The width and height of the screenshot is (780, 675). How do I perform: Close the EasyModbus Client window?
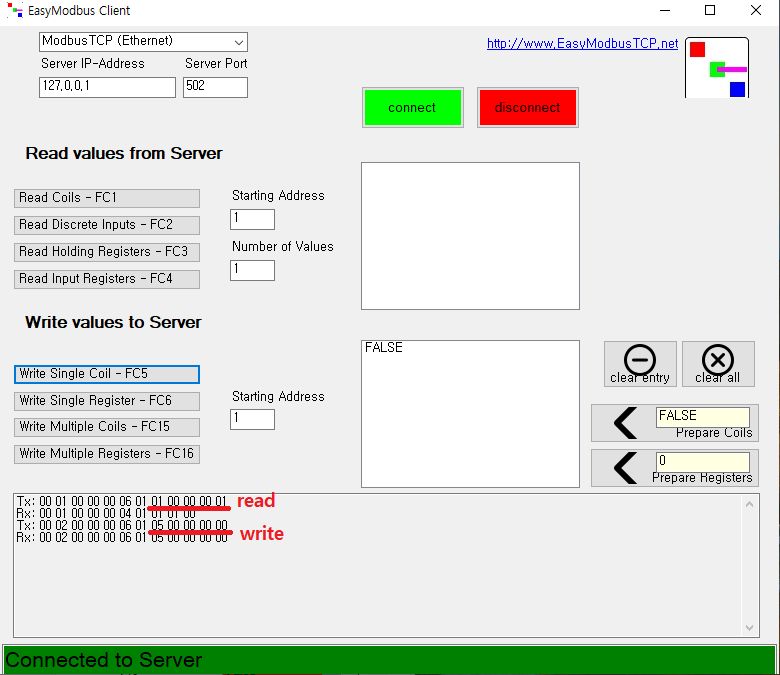coord(756,10)
